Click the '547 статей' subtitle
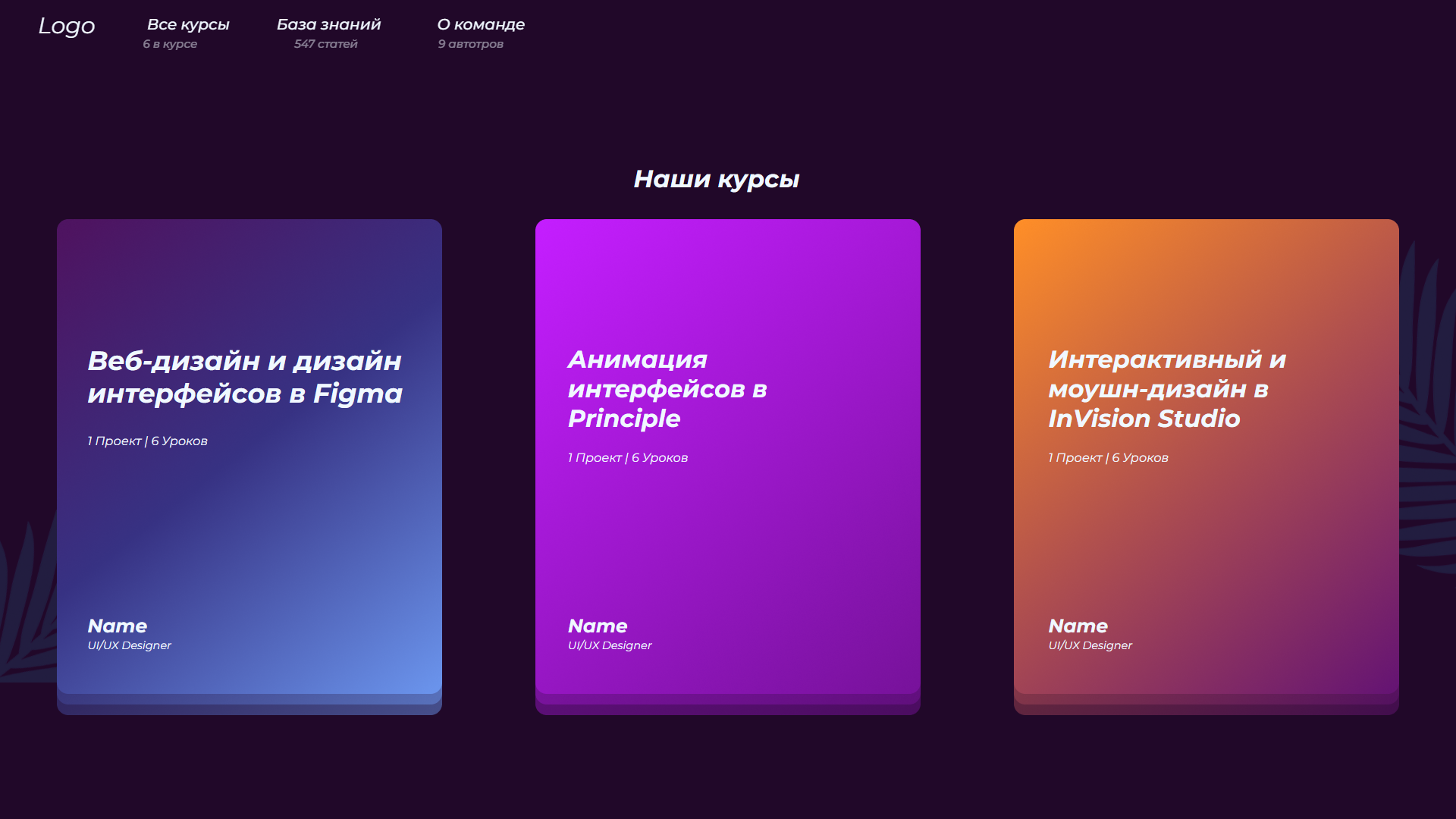This screenshot has width=1456, height=819. (x=325, y=44)
